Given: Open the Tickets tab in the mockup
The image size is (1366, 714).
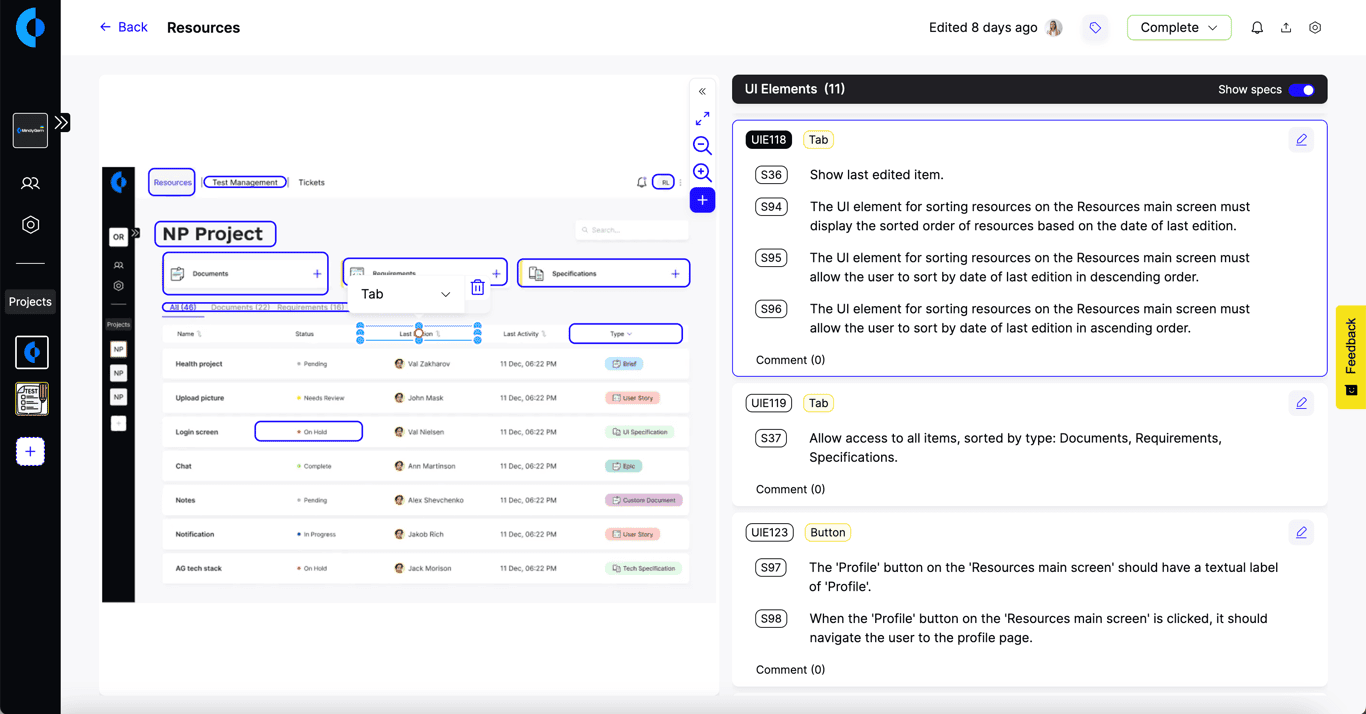Looking at the screenshot, I should coord(311,182).
